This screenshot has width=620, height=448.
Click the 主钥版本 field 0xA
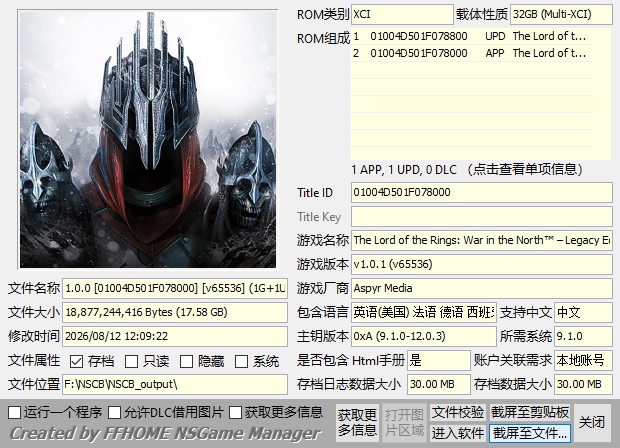424,336
